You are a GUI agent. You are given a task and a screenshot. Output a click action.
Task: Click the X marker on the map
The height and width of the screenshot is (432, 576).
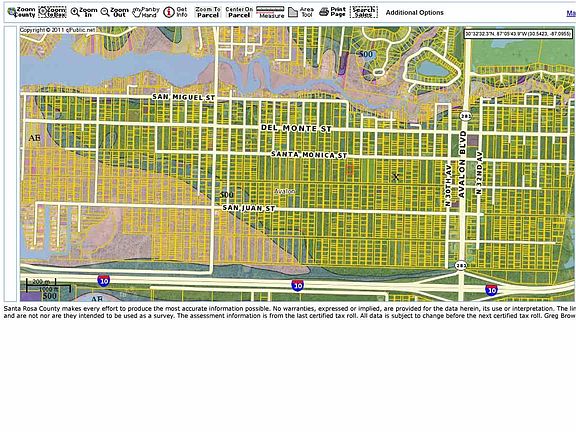pyautogui.click(x=396, y=177)
